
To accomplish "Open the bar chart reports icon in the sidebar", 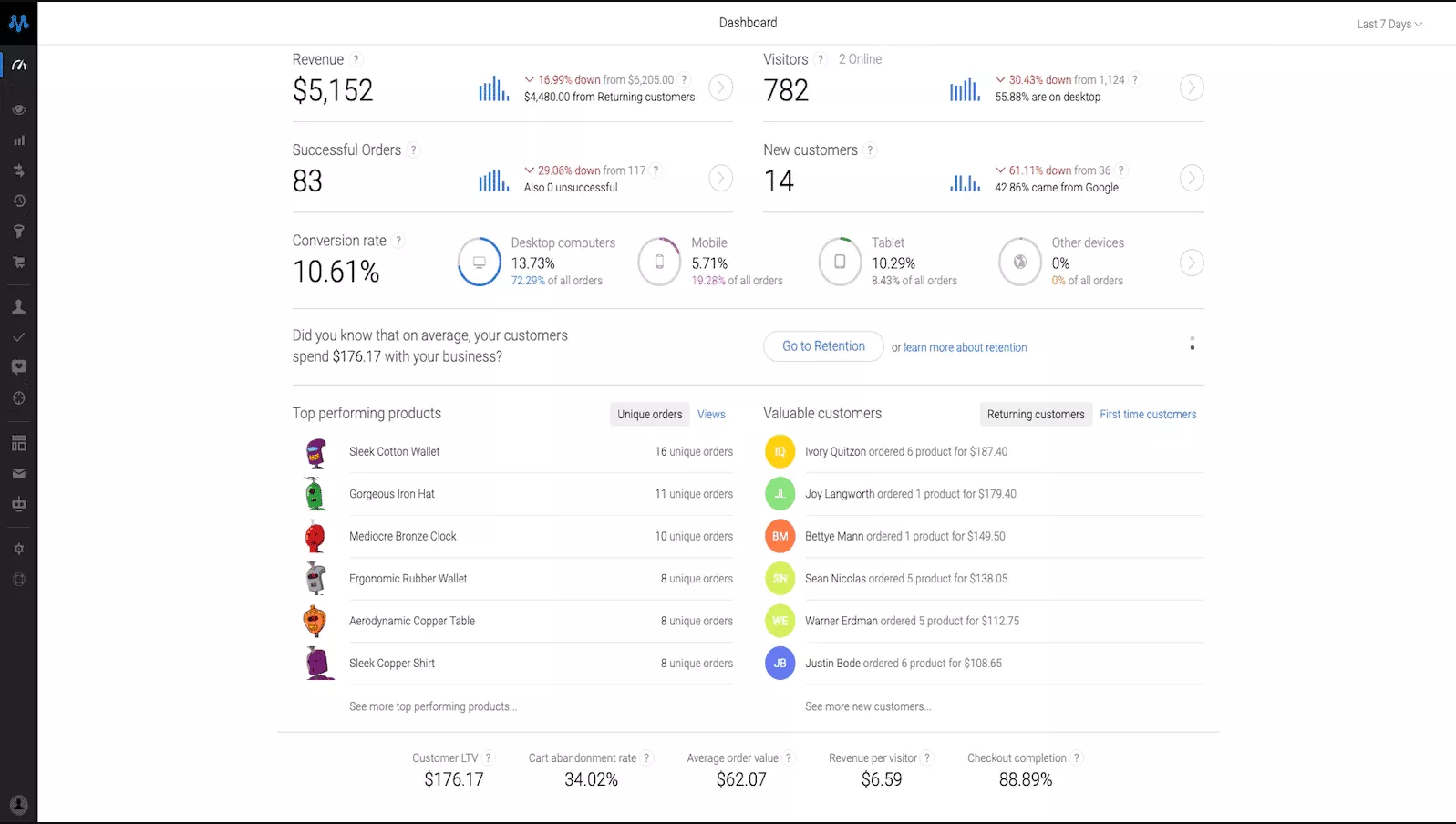I will click(18, 140).
